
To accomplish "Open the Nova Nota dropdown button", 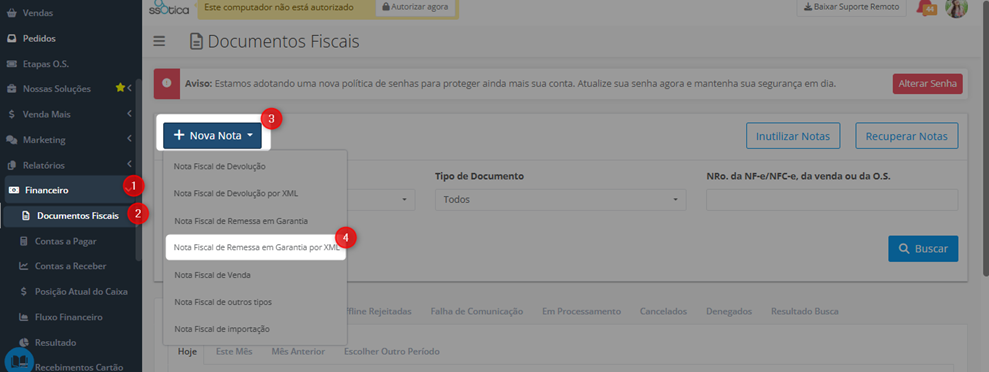I will (212, 135).
